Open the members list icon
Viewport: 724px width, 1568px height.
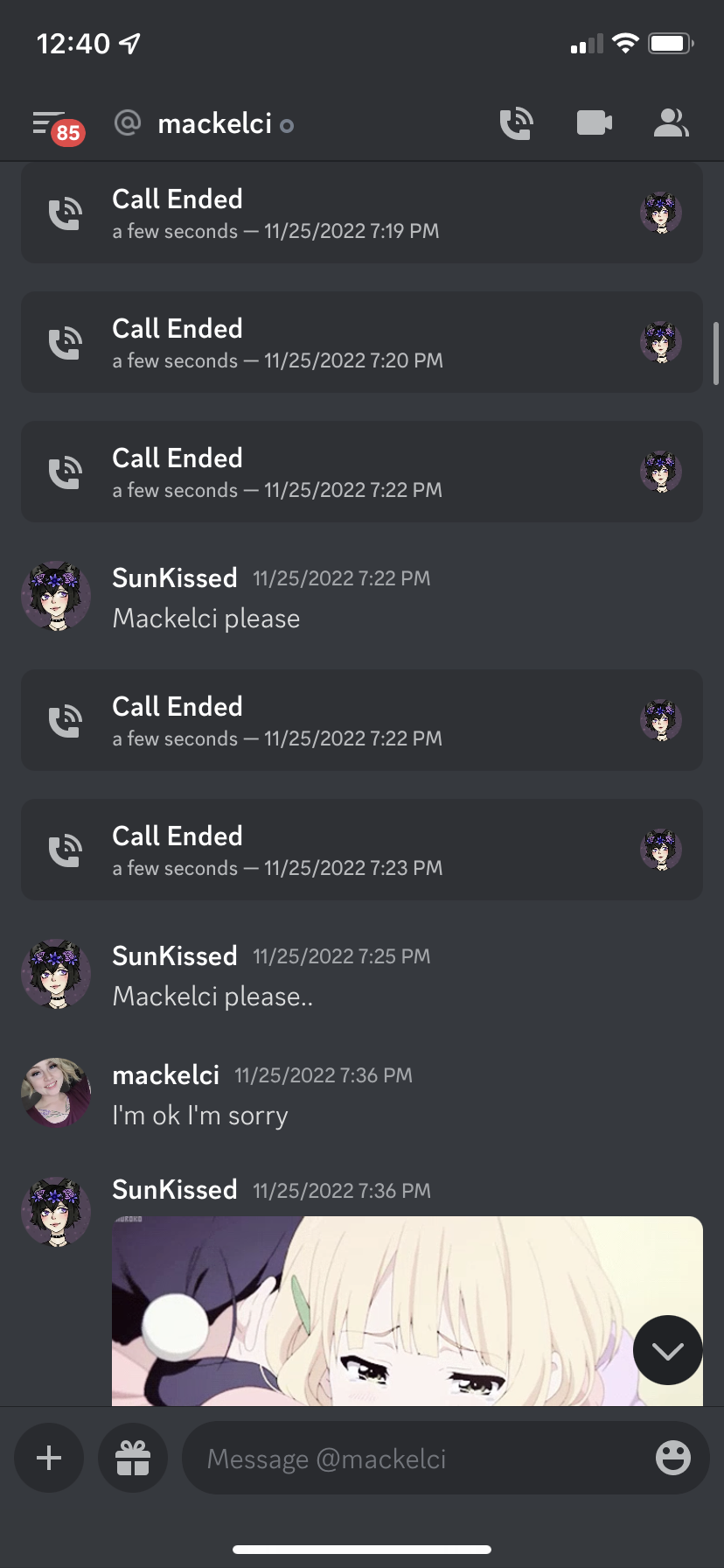672,123
